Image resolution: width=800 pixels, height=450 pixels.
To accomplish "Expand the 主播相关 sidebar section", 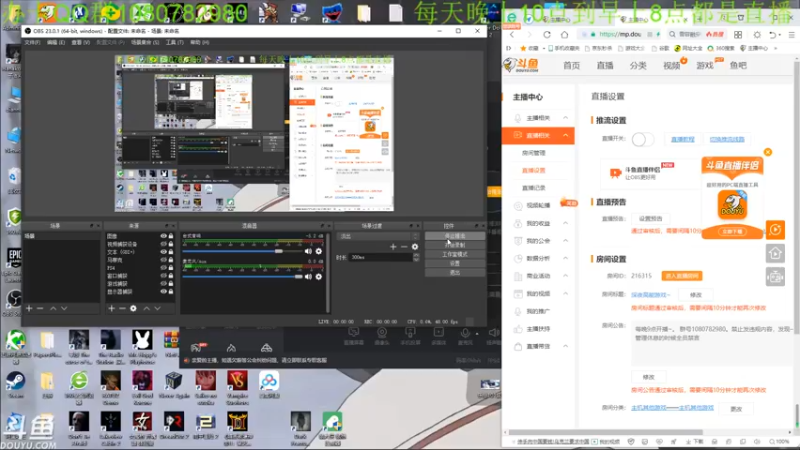I will click(x=565, y=118).
